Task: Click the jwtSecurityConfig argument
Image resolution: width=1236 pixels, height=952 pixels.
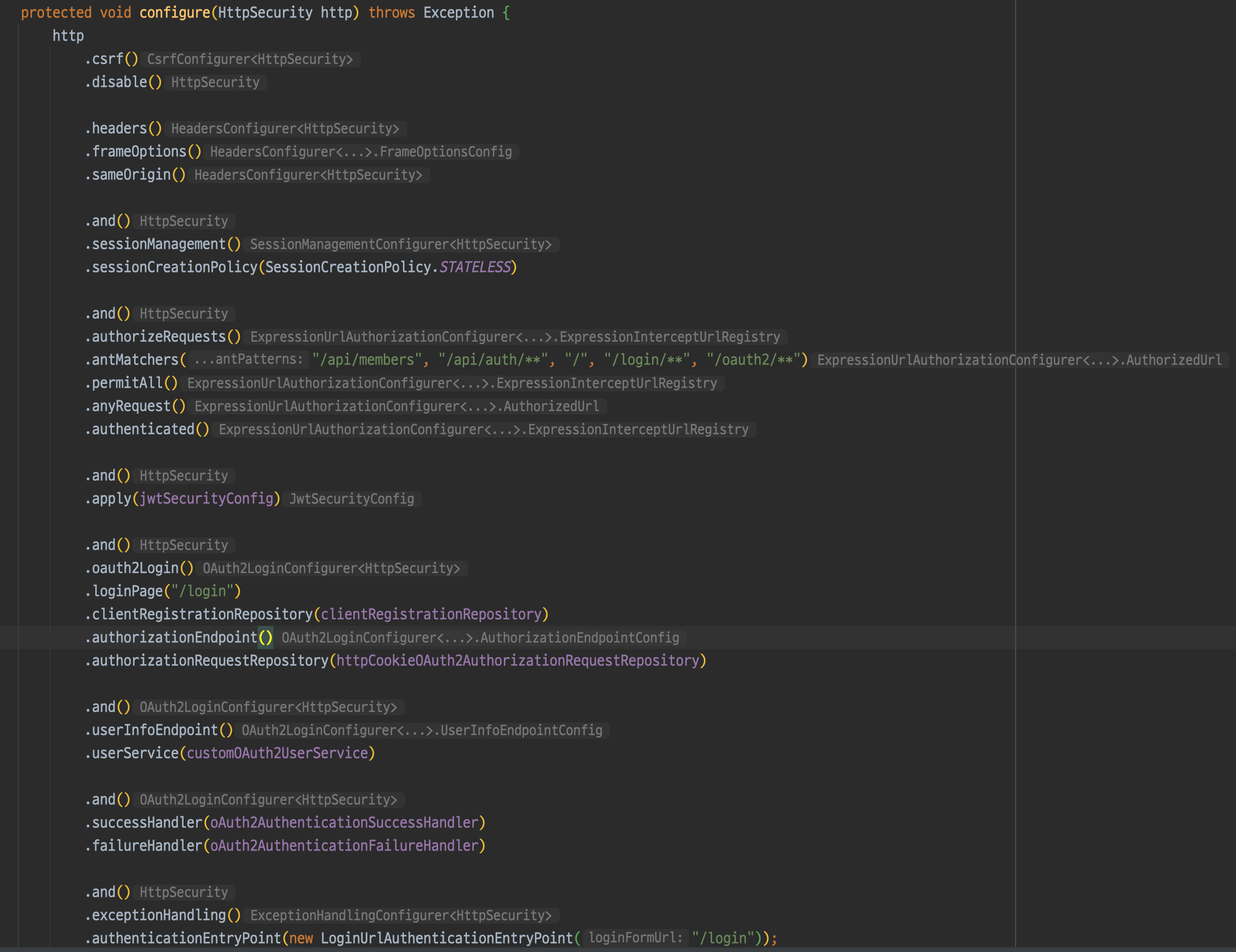Action: click(207, 499)
